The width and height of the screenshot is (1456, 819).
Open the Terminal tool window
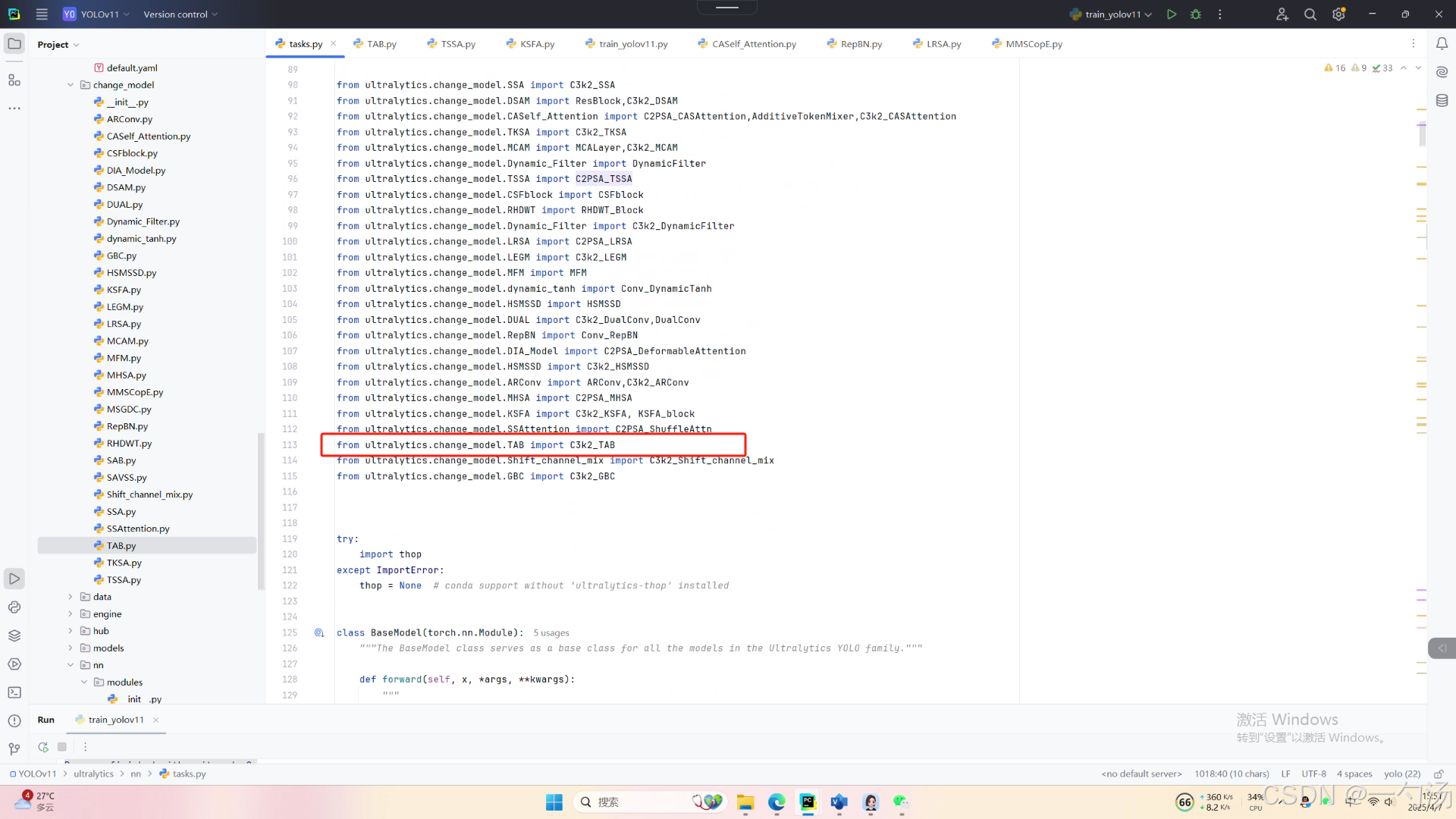click(x=14, y=692)
